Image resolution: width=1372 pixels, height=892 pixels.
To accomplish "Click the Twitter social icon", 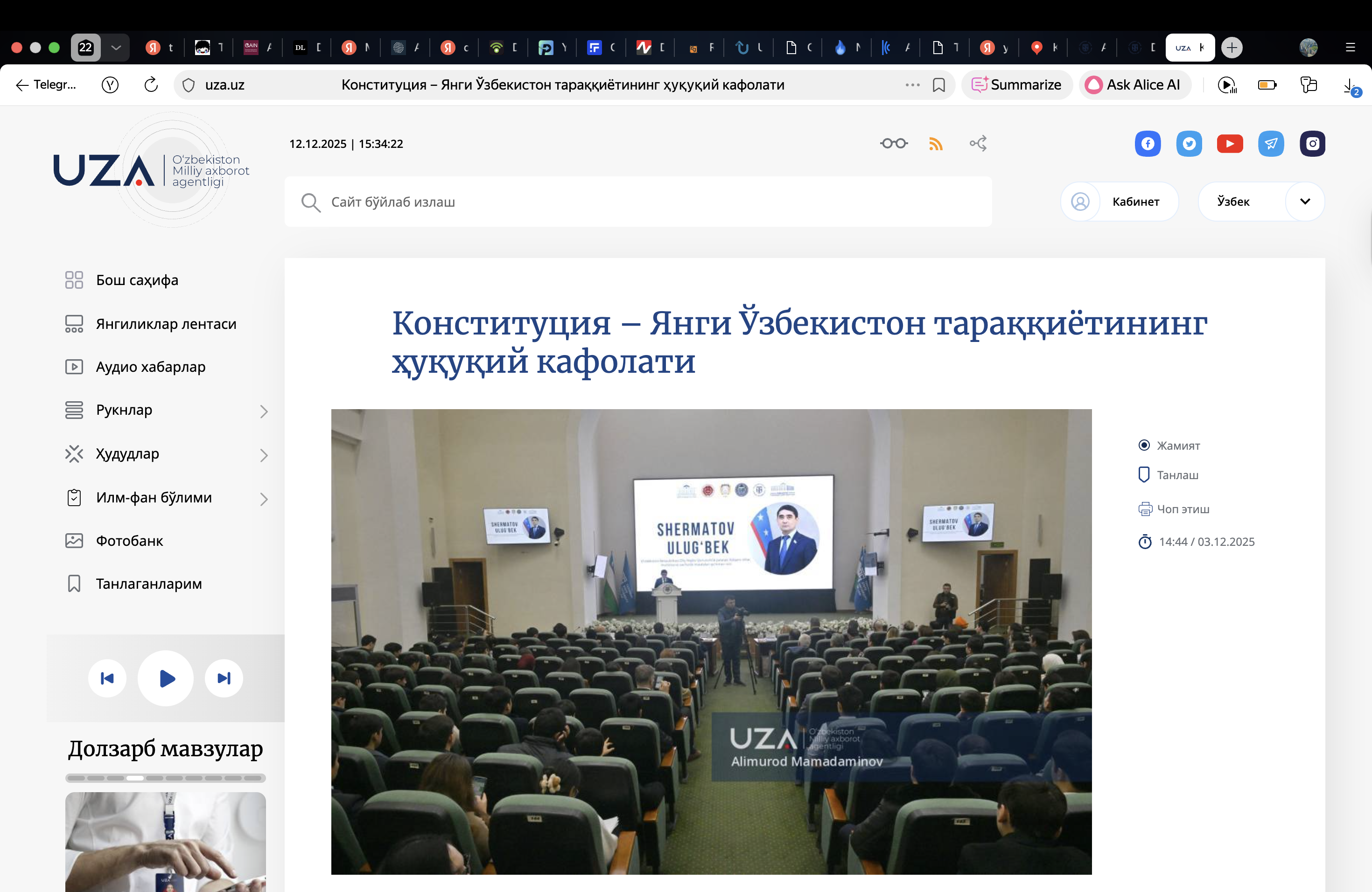I will coord(1189,144).
